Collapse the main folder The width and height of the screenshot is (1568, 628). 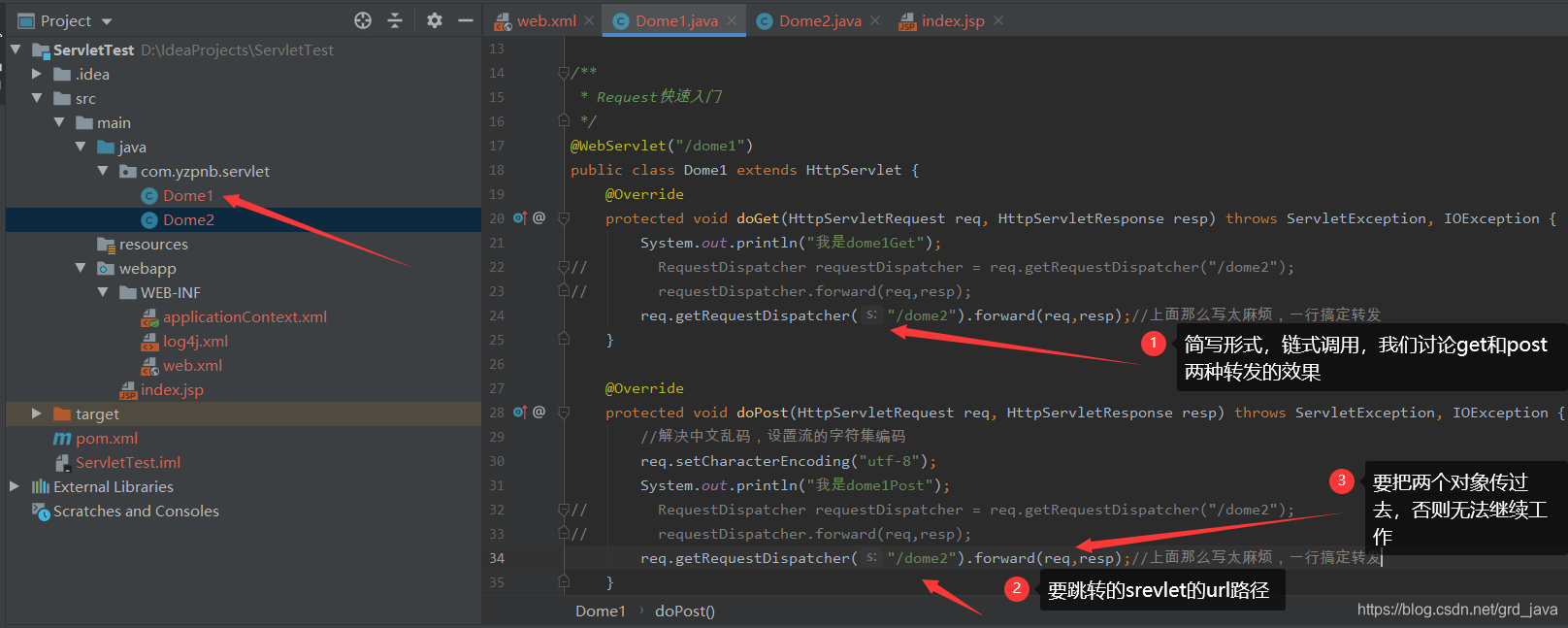point(59,122)
